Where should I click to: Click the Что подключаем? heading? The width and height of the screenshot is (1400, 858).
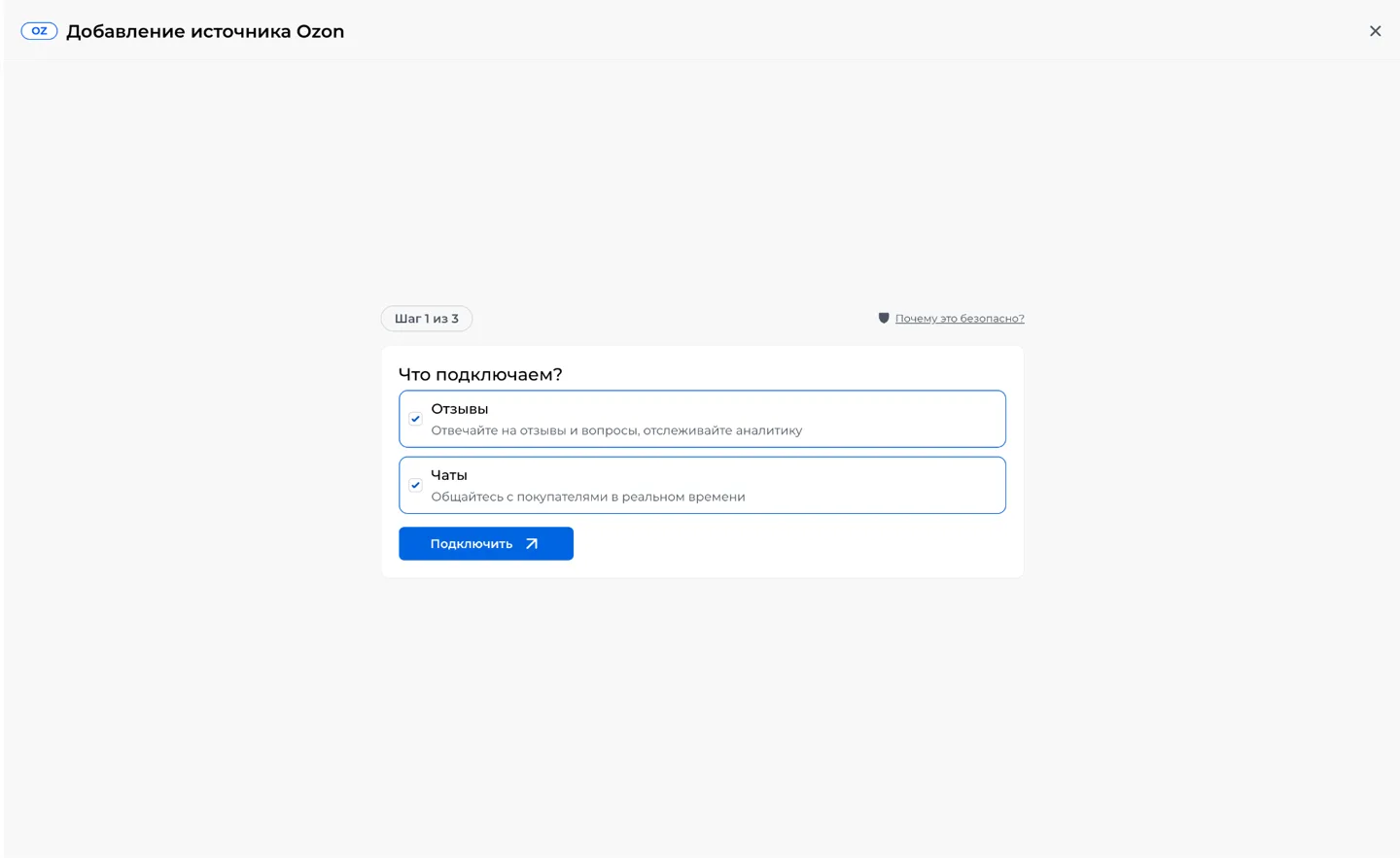point(480,374)
